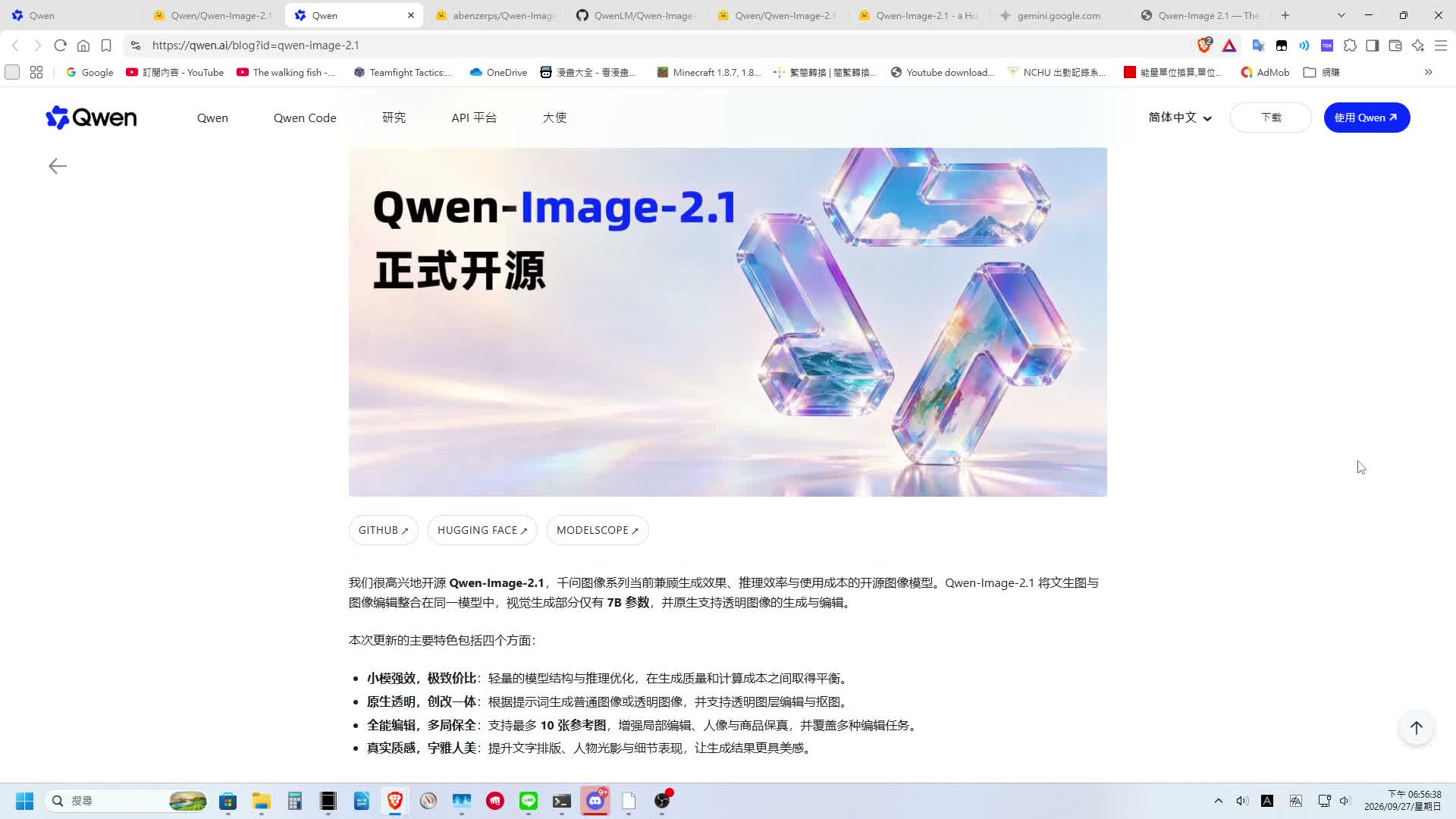The height and width of the screenshot is (819, 1456).
Task: Open the 訂閱內容 - YouTube bookmark
Action: [x=175, y=72]
